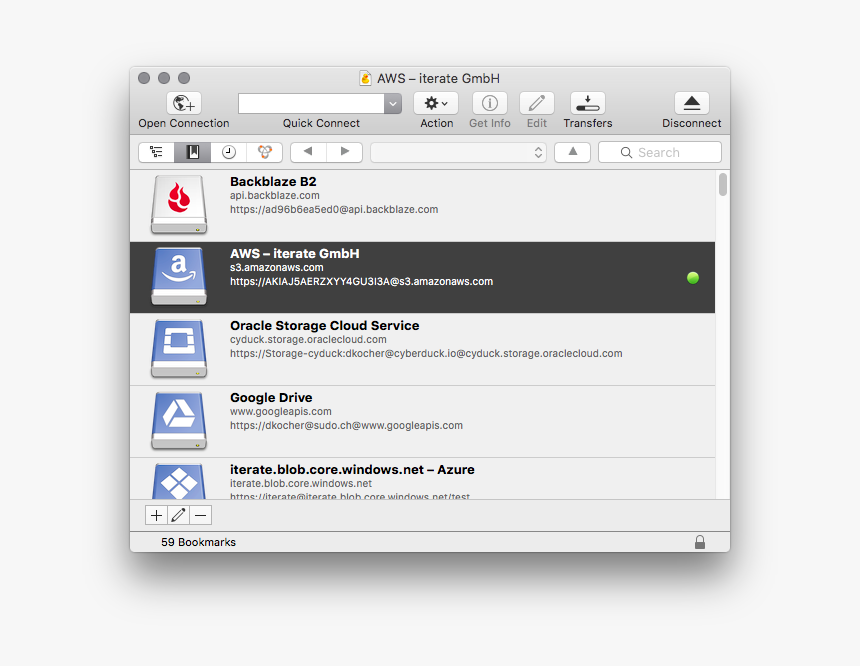Expand the Quick Connect dropdown arrow
Viewport: 860px width, 666px height.
click(x=393, y=104)
